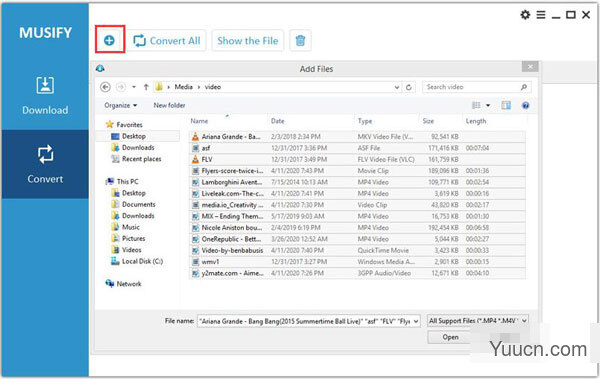Click the File name combo box
The width and height of the screenshot is (600, 379).
pos(308,321)
